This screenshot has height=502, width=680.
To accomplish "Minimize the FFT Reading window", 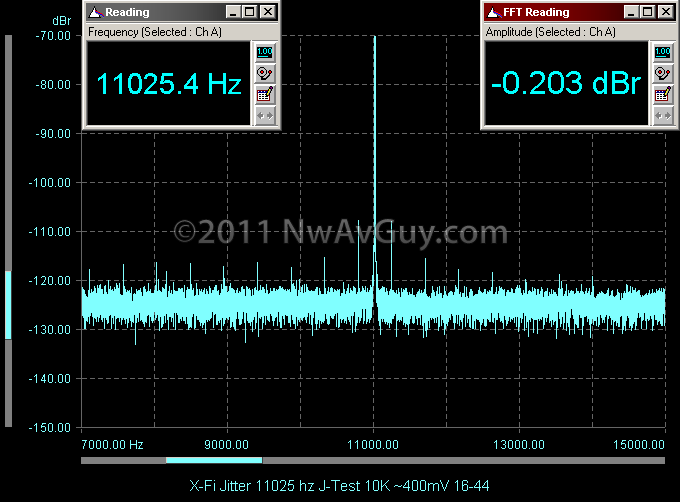I will click(x=631, y=12).
